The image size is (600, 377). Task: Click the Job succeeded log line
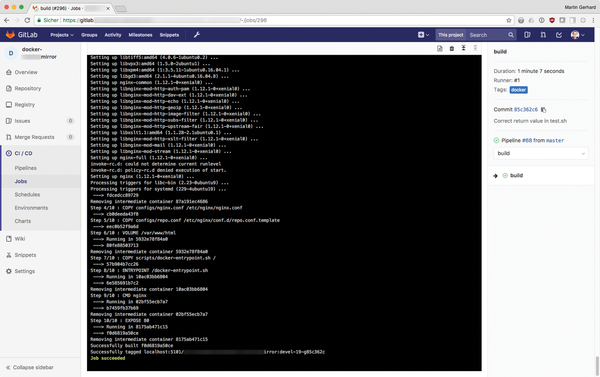tap(108, 358)
